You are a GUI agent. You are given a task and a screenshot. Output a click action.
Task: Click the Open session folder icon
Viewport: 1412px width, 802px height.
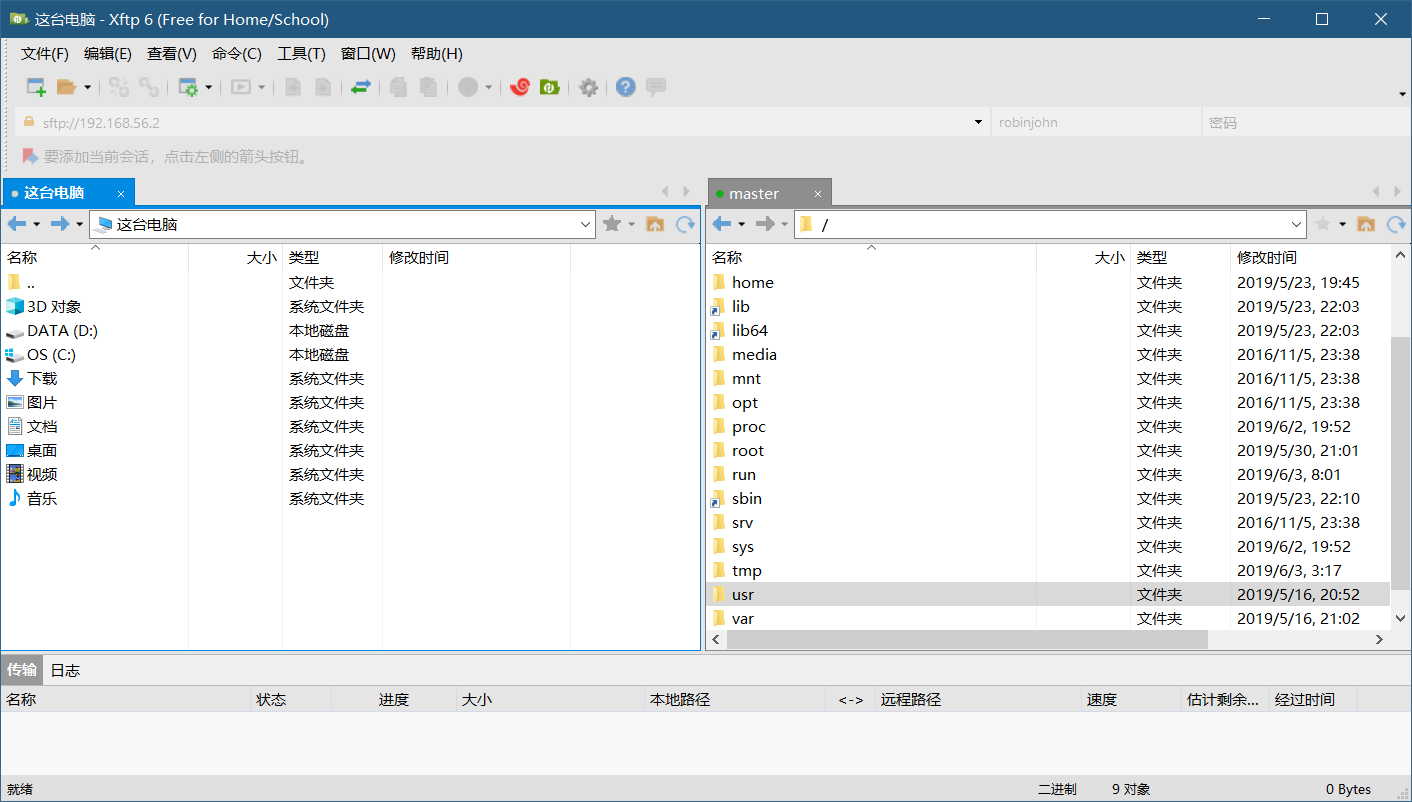pyautogui.click(x=66, y=87)
